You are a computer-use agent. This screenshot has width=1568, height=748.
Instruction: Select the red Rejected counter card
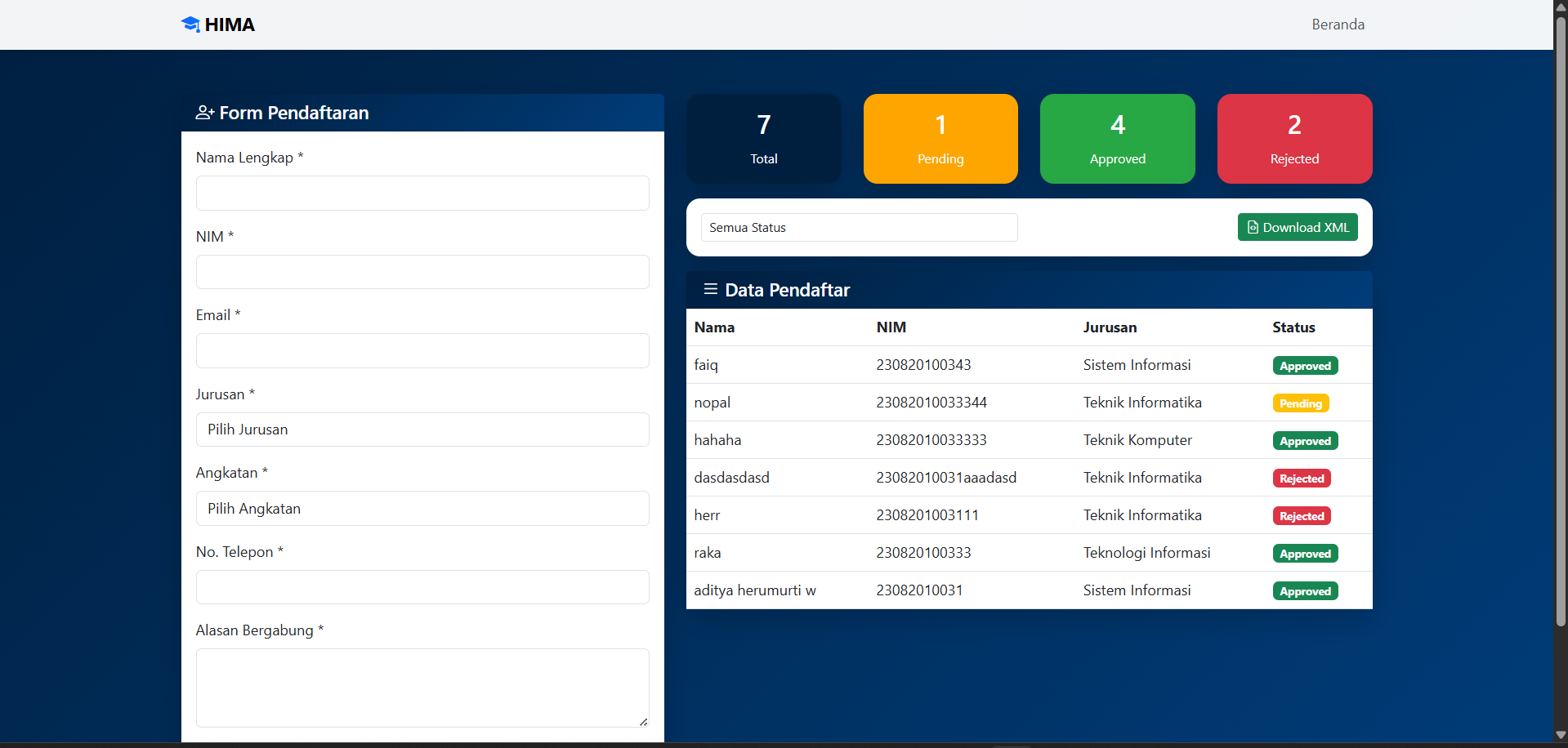click(x=1293, y=138)
